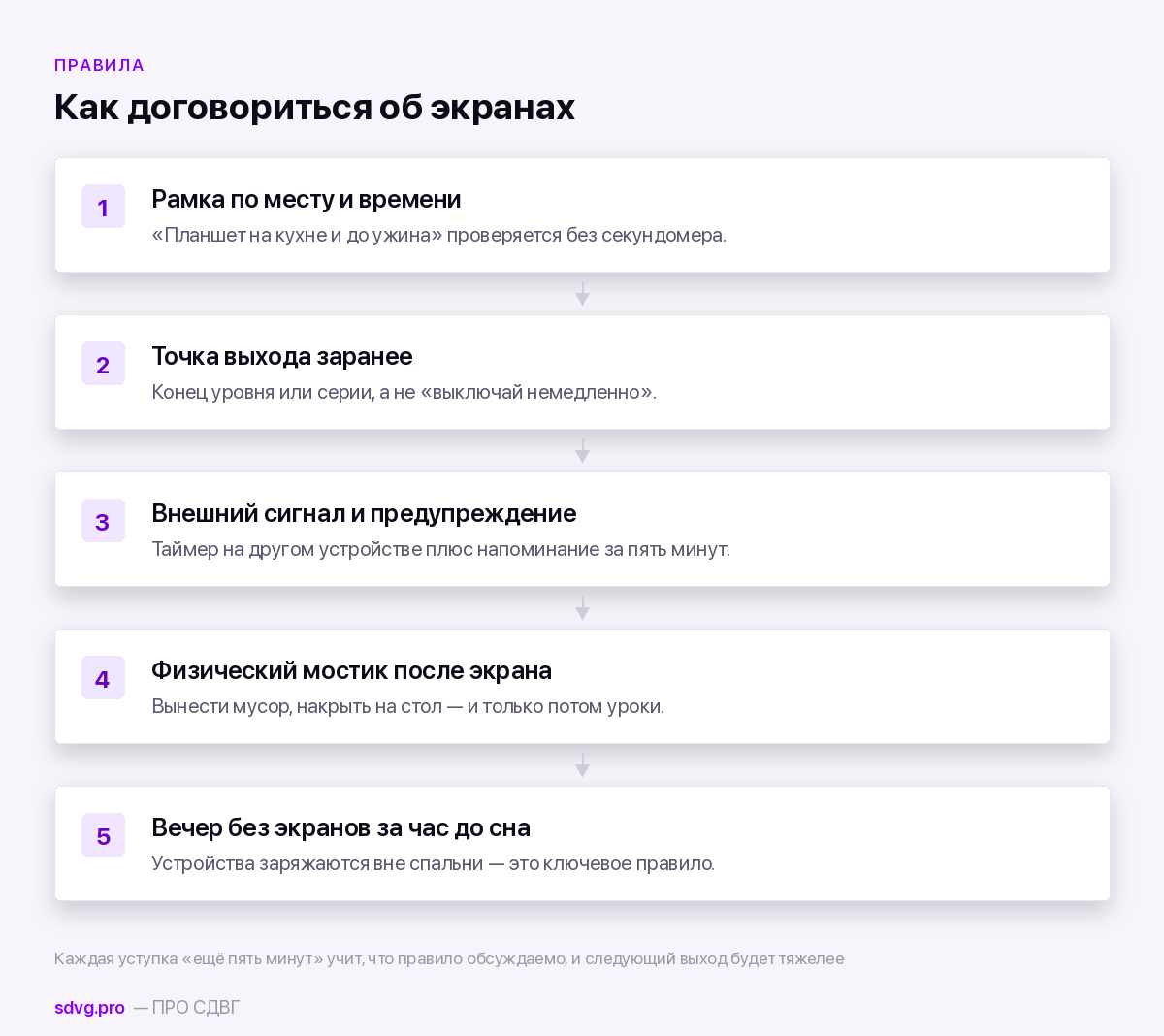Click the footnote «Каждая уступка «ещё пять минут»…»
This screenshot has height=1036, width=1164.
[449, 958]
